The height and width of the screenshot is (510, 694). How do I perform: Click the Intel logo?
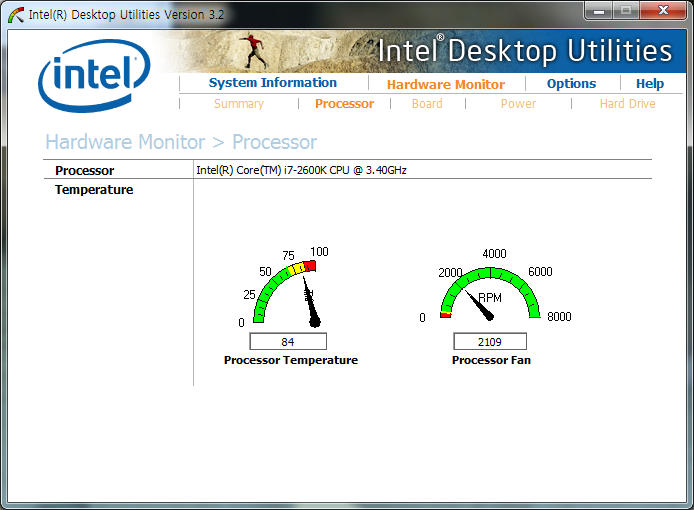94,75
